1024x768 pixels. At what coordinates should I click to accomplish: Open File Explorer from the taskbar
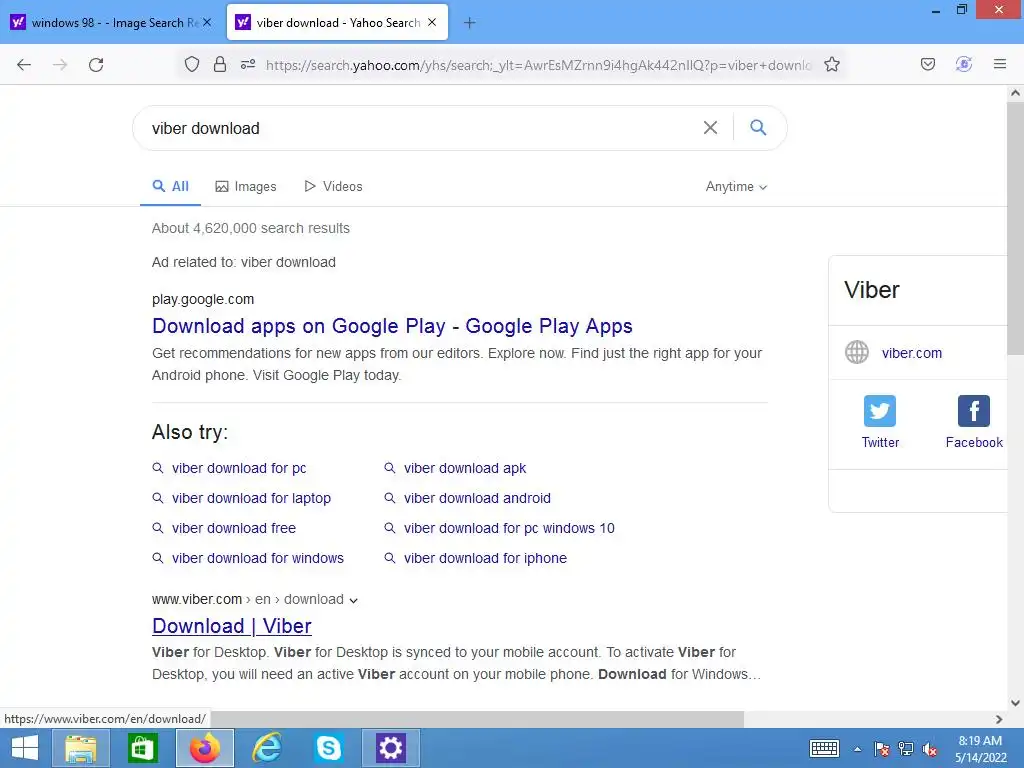[x=80, y=748]
